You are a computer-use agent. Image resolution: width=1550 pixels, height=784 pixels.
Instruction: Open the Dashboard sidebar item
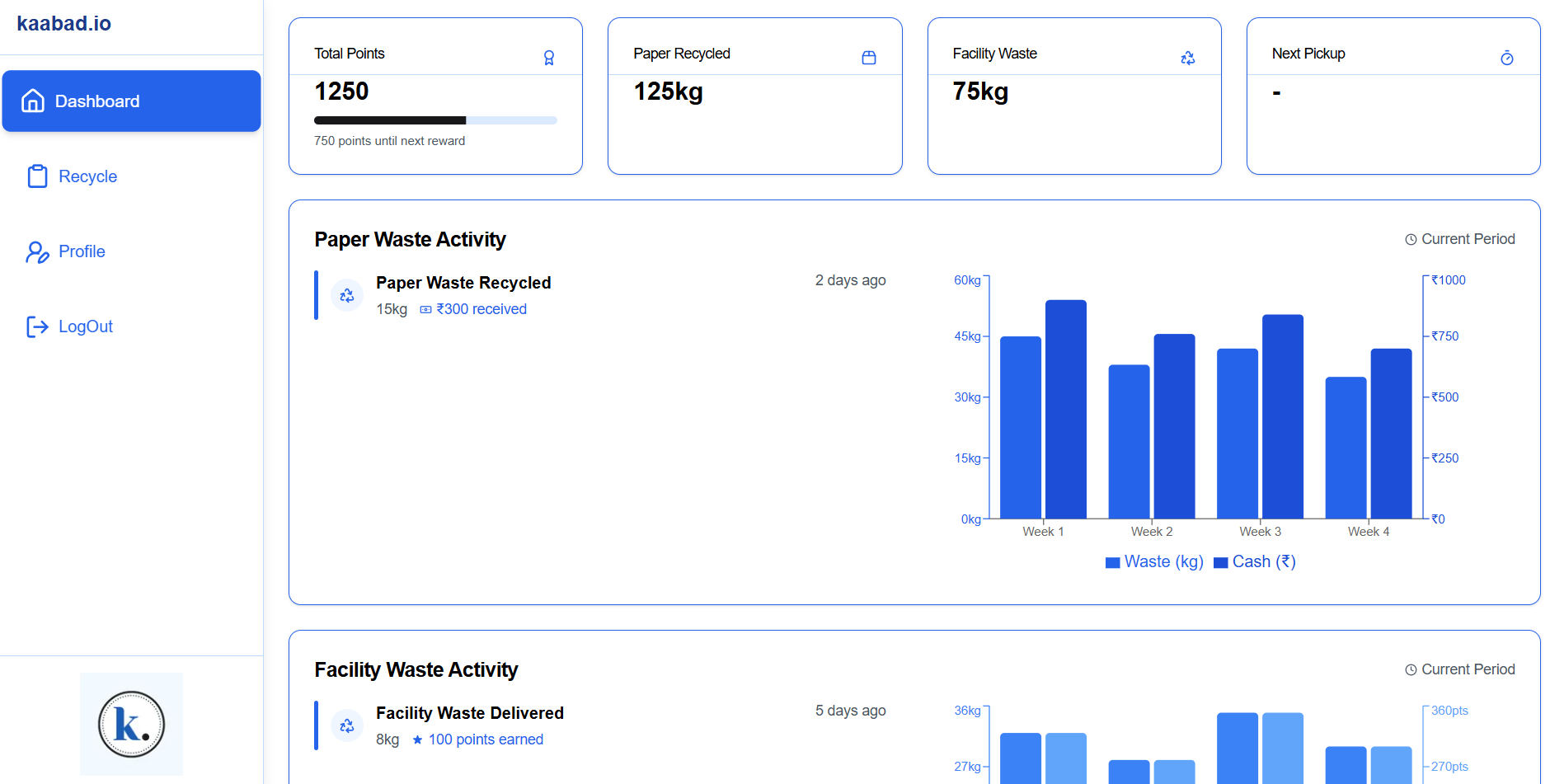pyautogui.click(x=131, y=101)
